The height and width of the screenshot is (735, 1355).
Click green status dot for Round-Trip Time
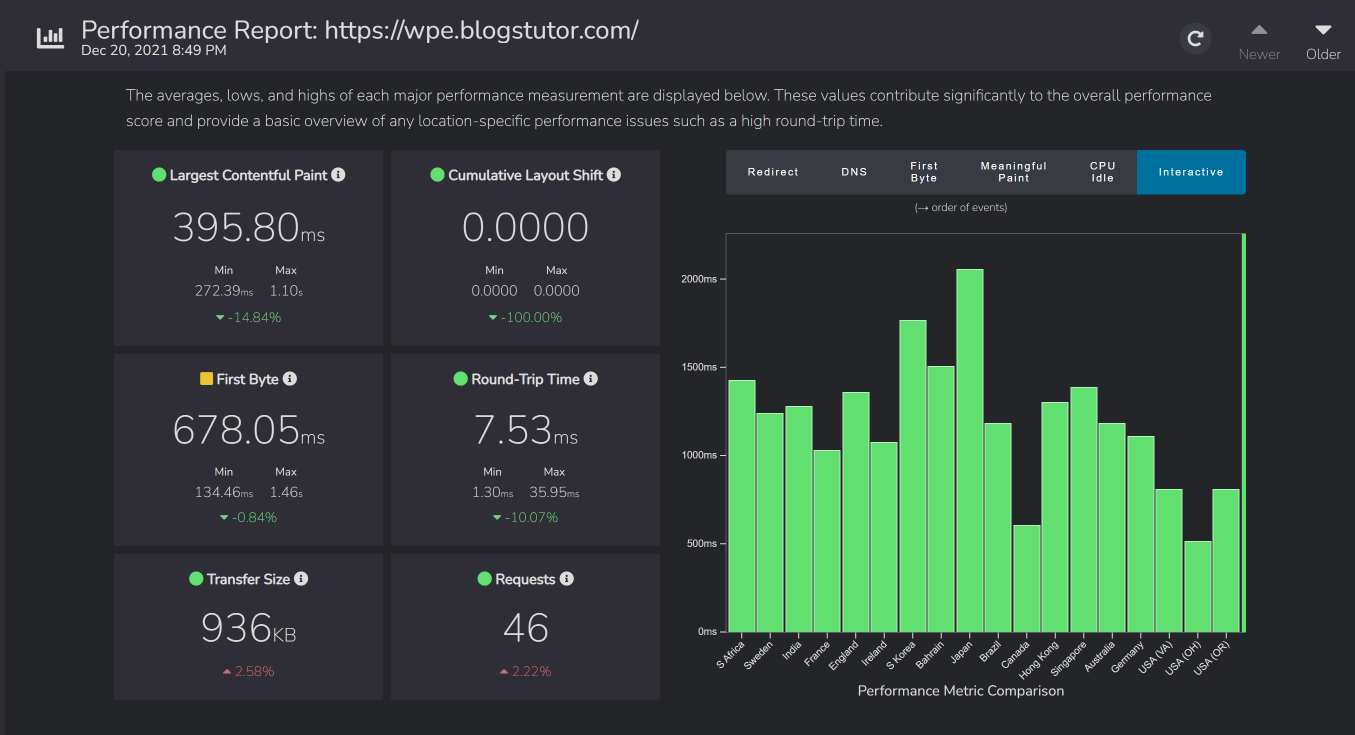coord(461,379)
